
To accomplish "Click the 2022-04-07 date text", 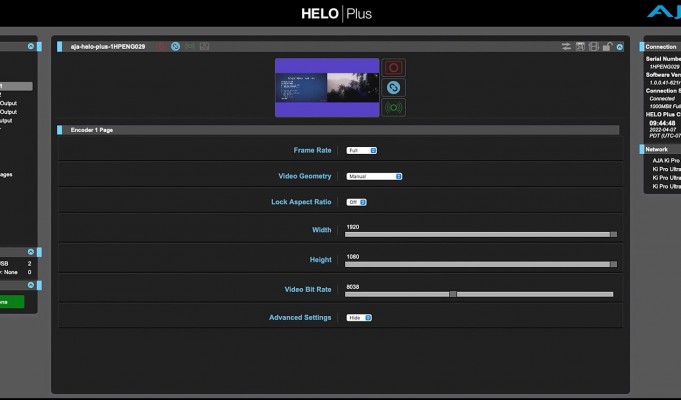I will [663, 130].
